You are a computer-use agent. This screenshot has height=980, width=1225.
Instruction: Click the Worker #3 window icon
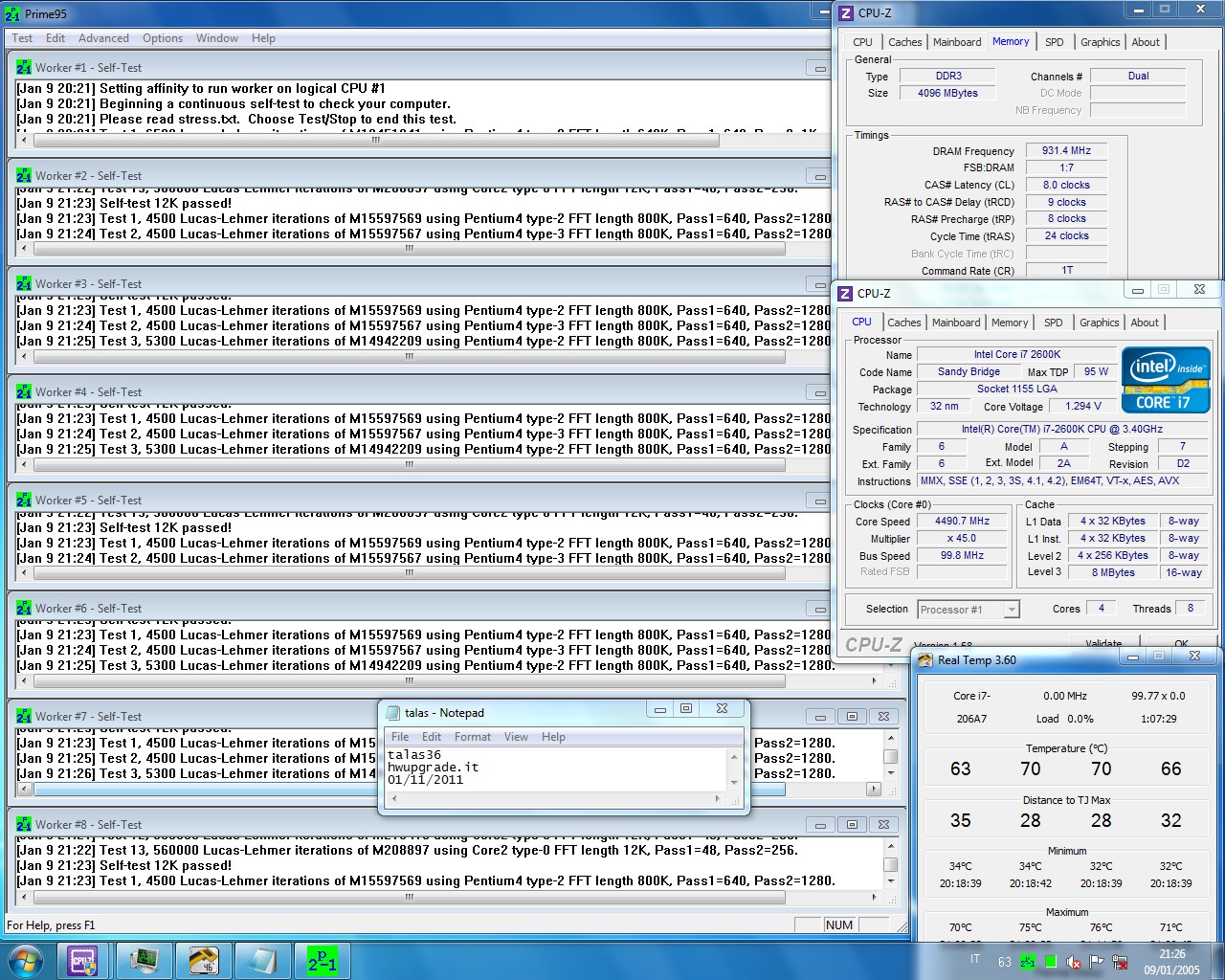point(24,284)
